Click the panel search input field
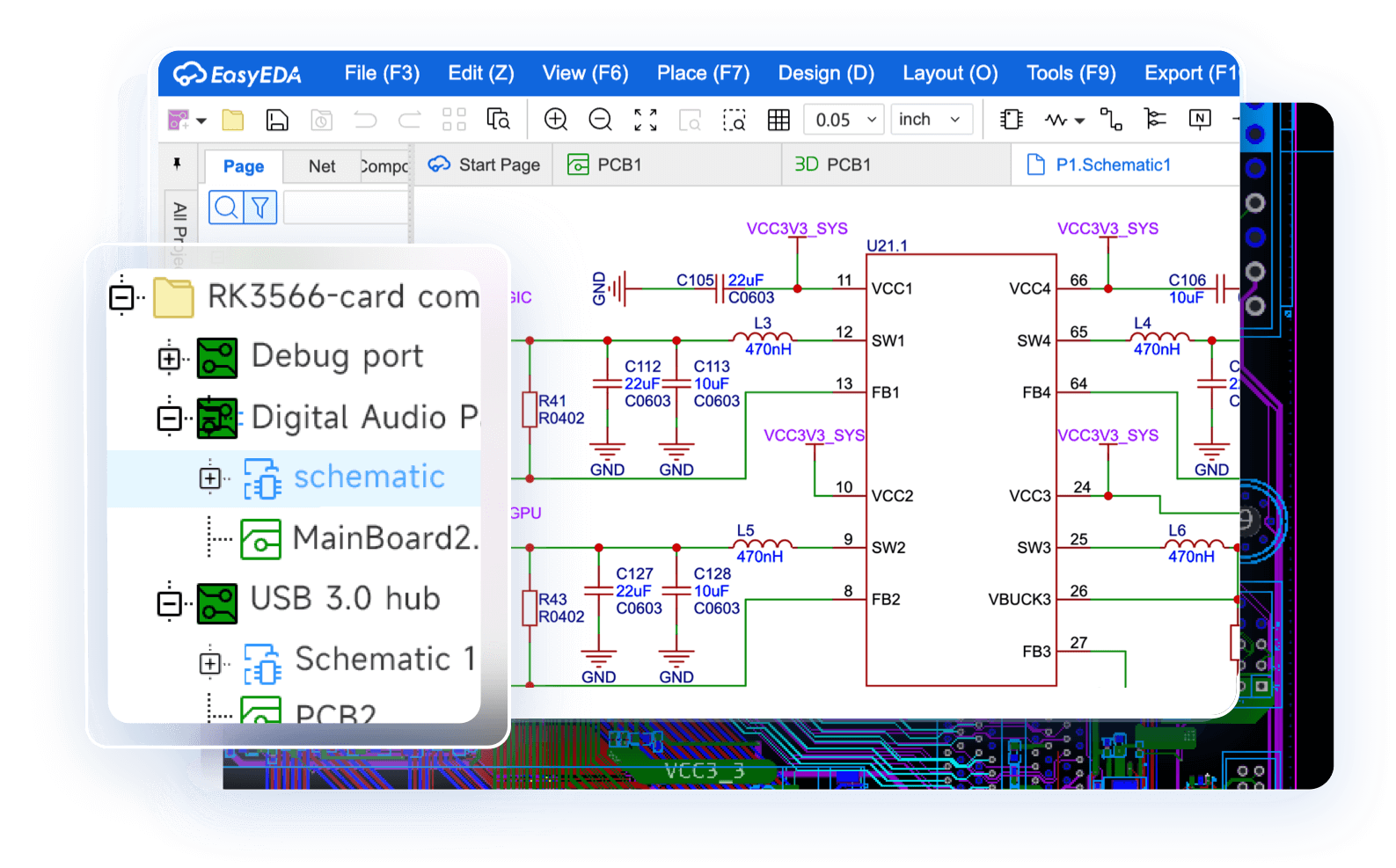 pos(345,208)
